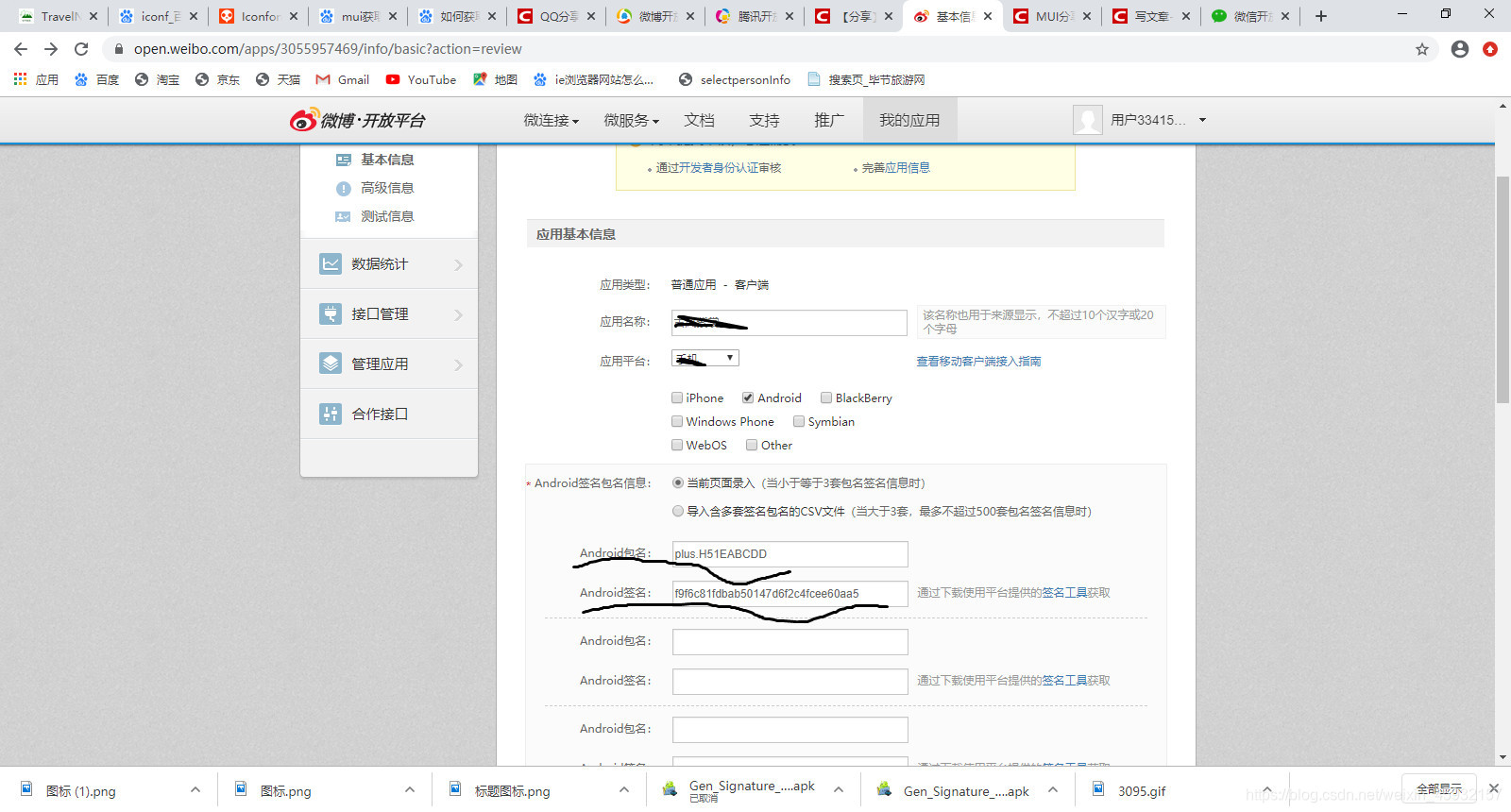Open 淘宝 bookmark

157,79
